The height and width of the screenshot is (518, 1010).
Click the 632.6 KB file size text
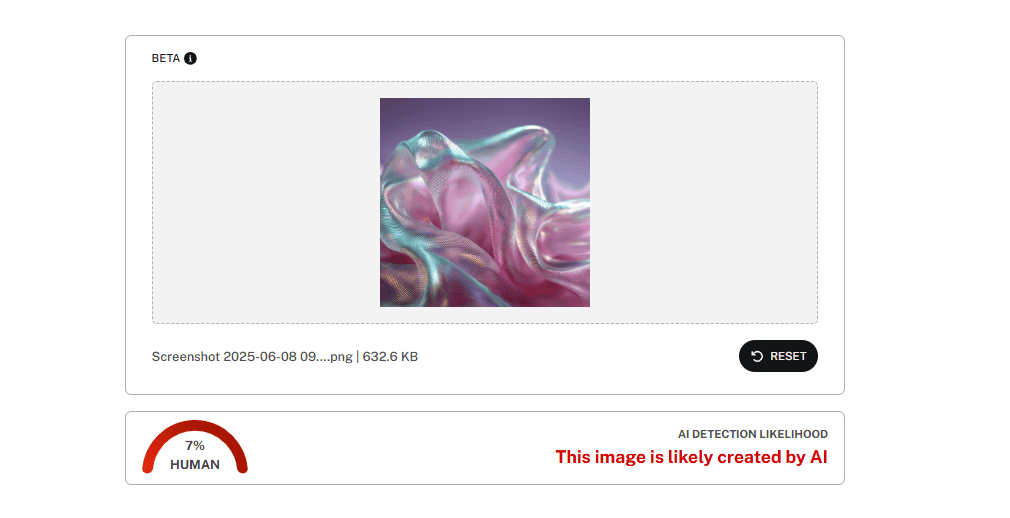[x=390, y=357]
